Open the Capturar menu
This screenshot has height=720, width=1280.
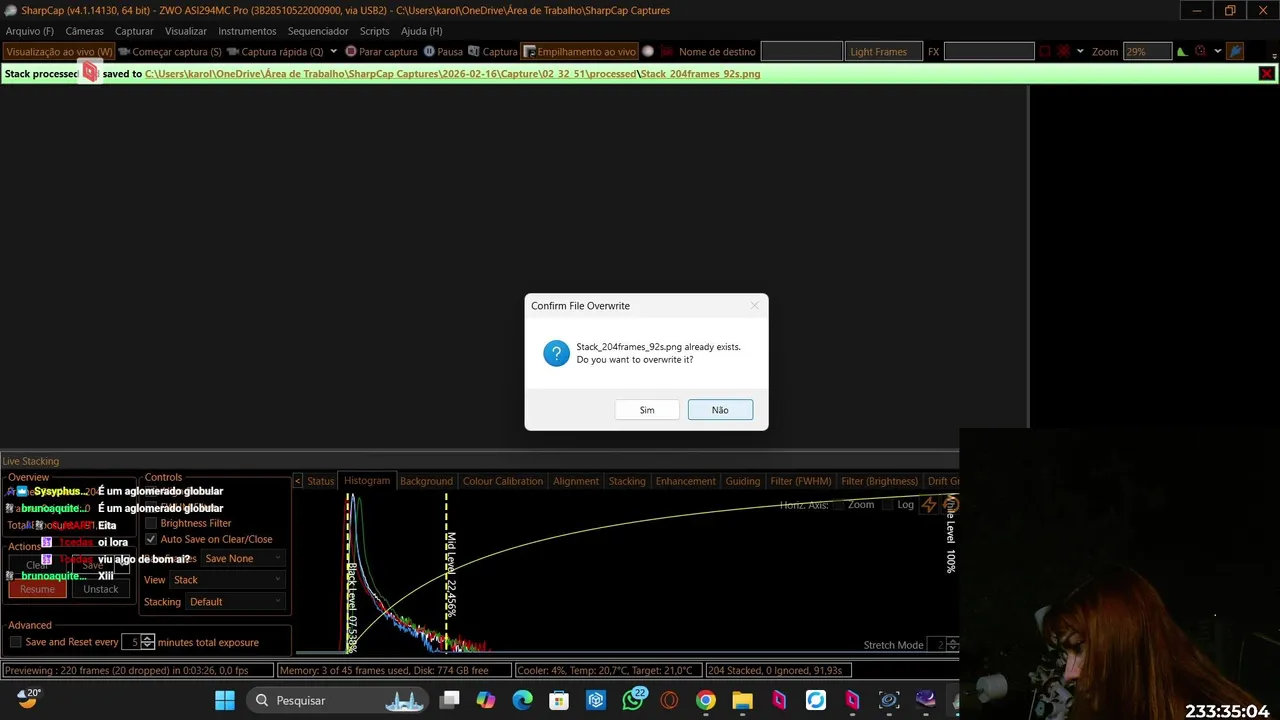coord(134,31)
